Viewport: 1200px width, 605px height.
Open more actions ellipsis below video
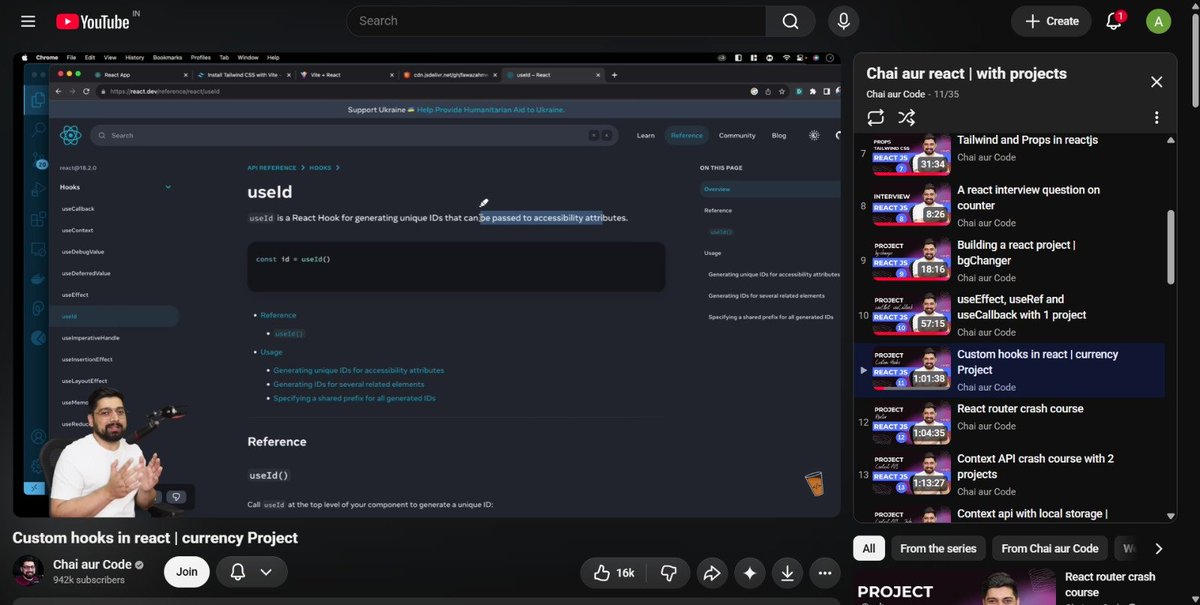[825, 573]
